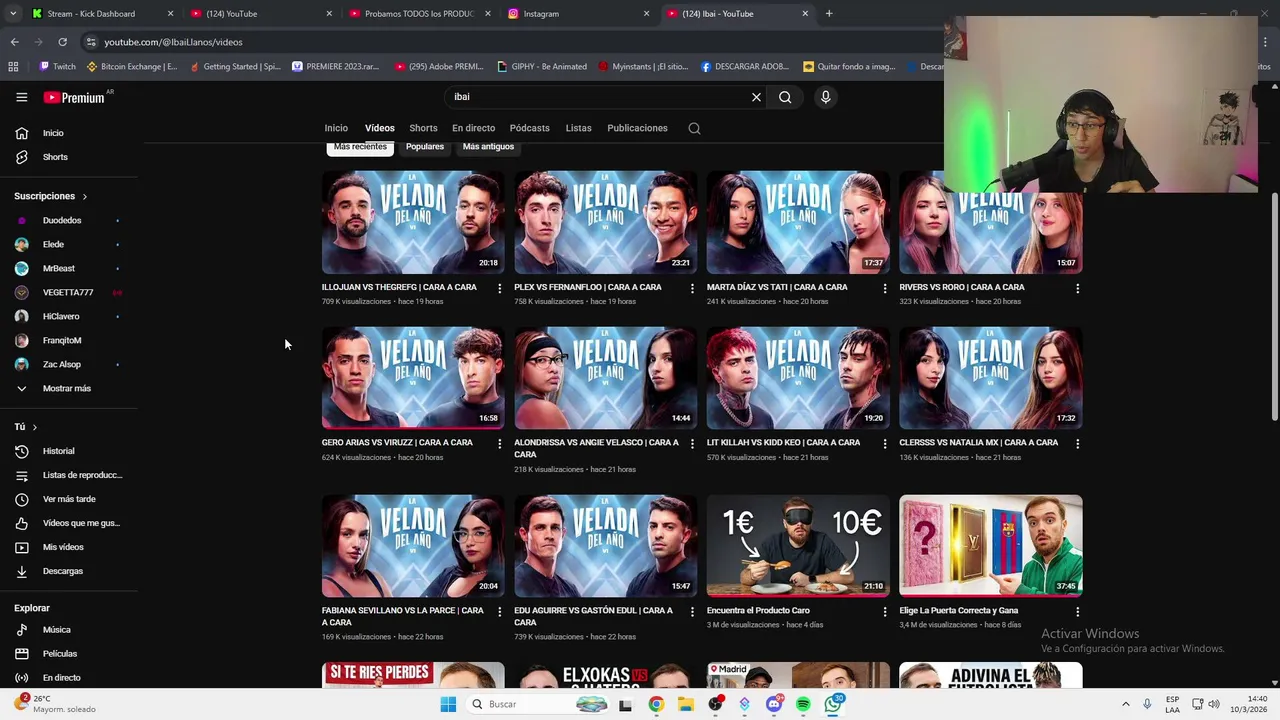The image size is (1280, 720).
Task: Activate voice search microphone icon
Action: coord(825,97)
